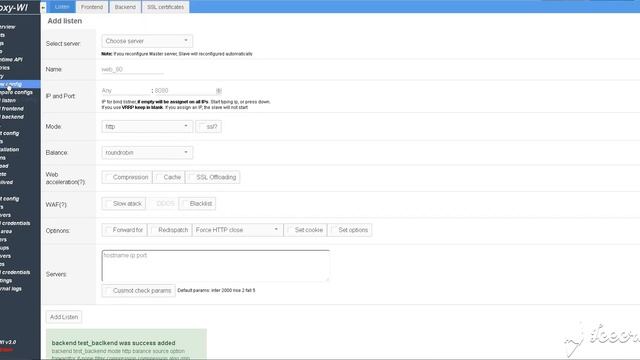The width and height of the screenshot is (640, 360).
Task: Open the Overview sidebar link
Action: coord(8,27)
